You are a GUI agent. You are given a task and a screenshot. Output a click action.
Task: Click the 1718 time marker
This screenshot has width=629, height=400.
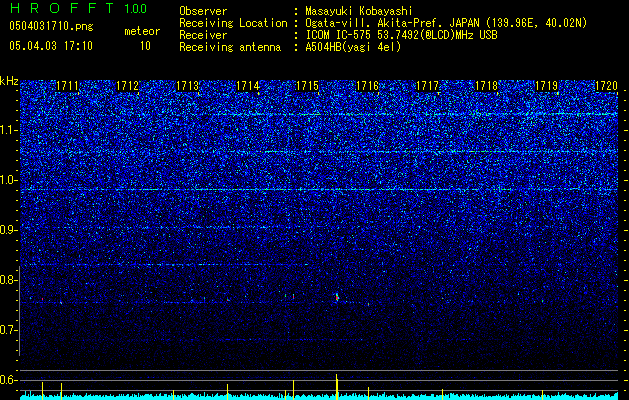click(487, 86)
